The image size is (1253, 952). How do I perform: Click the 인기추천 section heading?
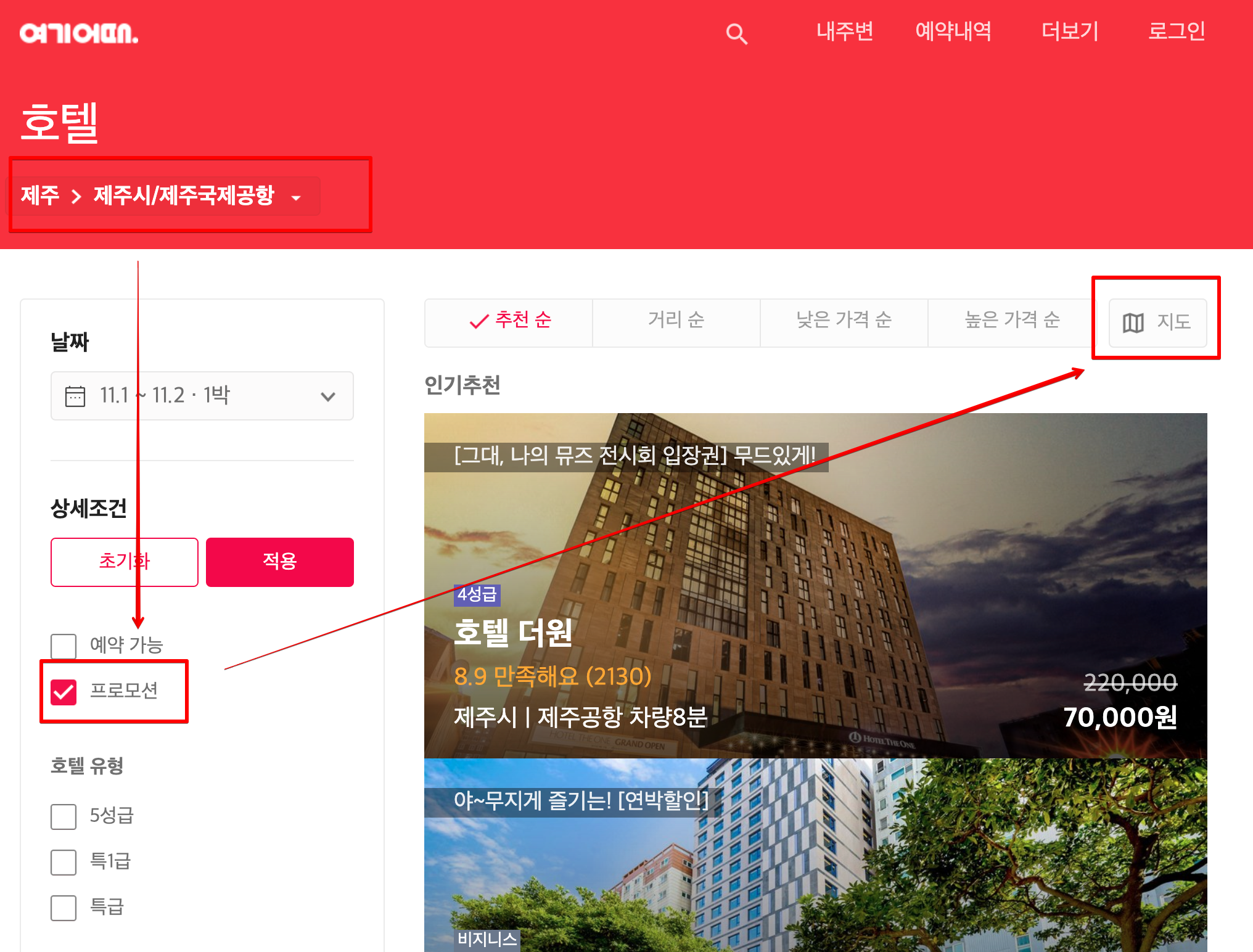(462, 385)
